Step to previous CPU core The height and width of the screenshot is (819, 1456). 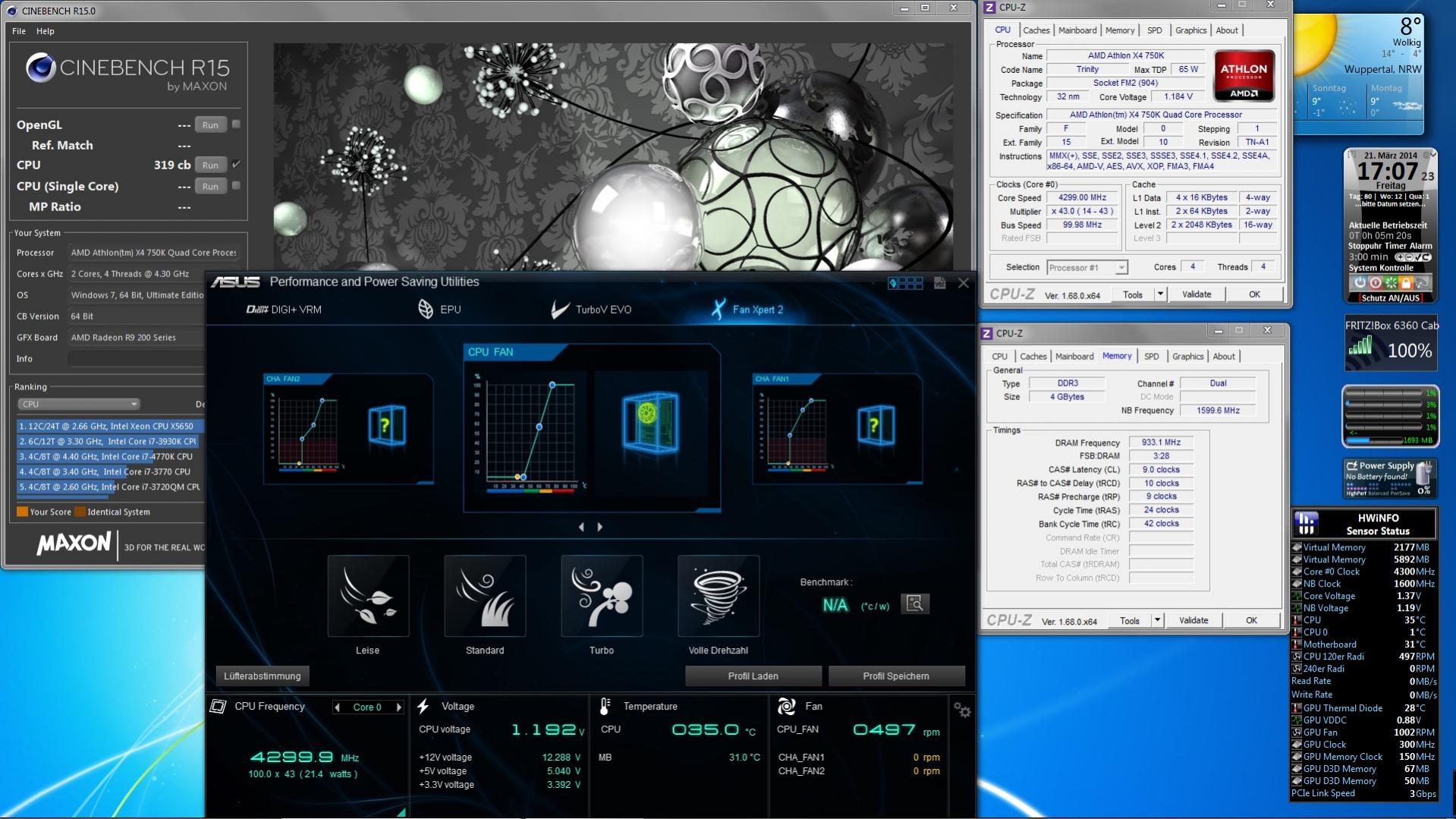(x=337, y=707)
